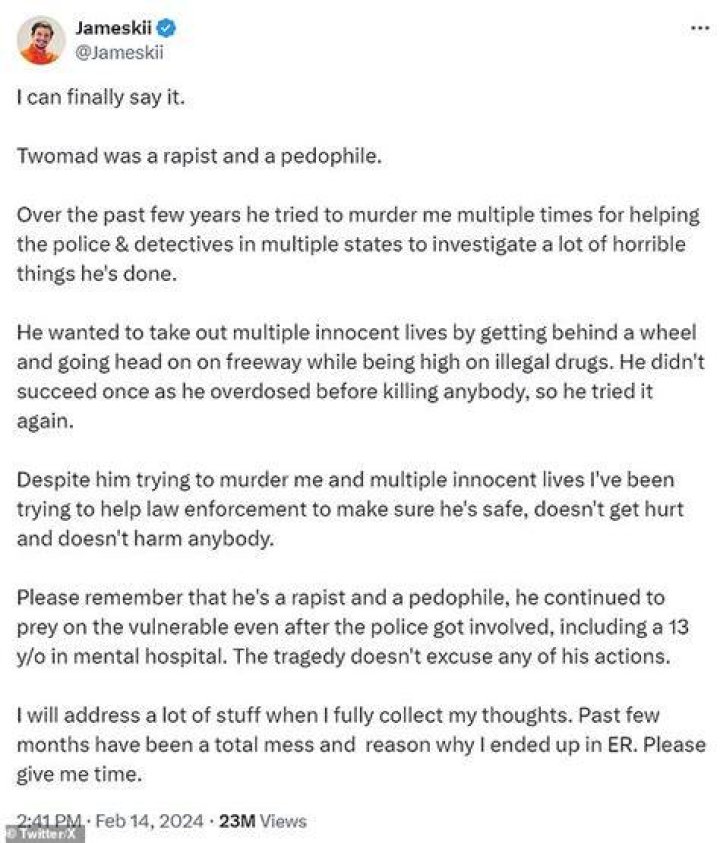Open the @Jameskii handle link

[119, 53]
